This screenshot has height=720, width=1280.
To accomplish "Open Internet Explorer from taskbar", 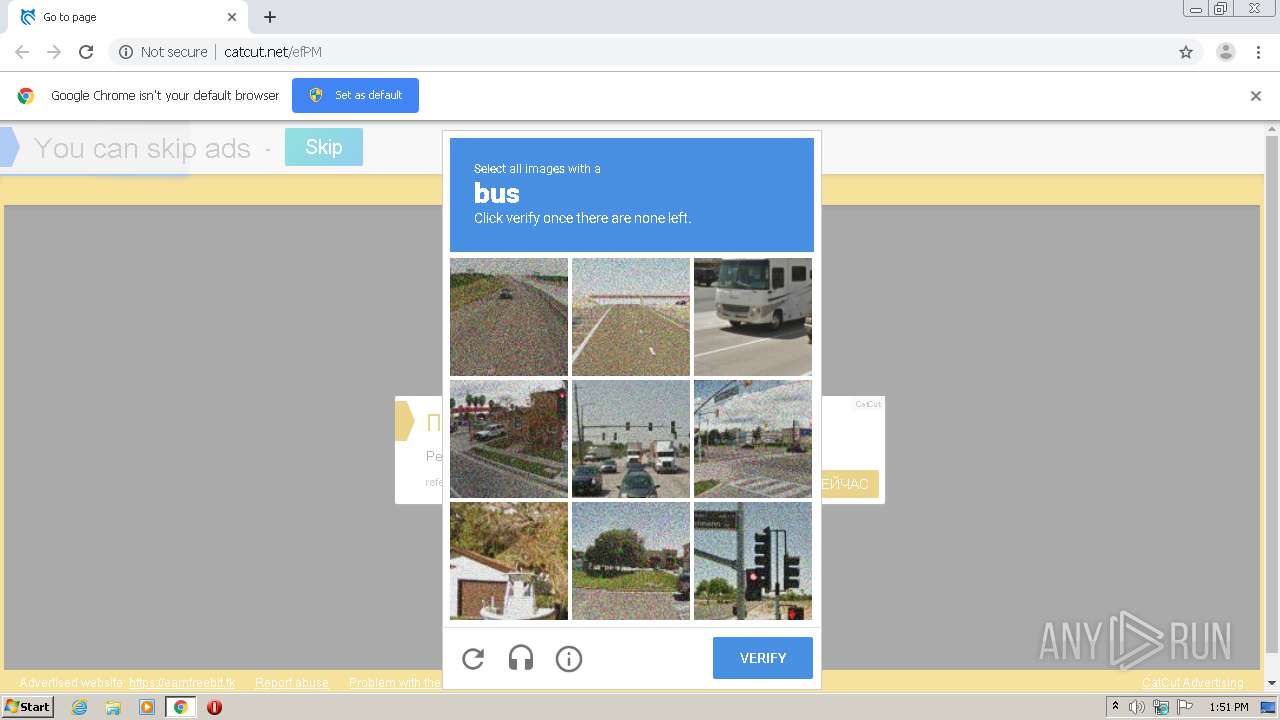I will 79,707.
